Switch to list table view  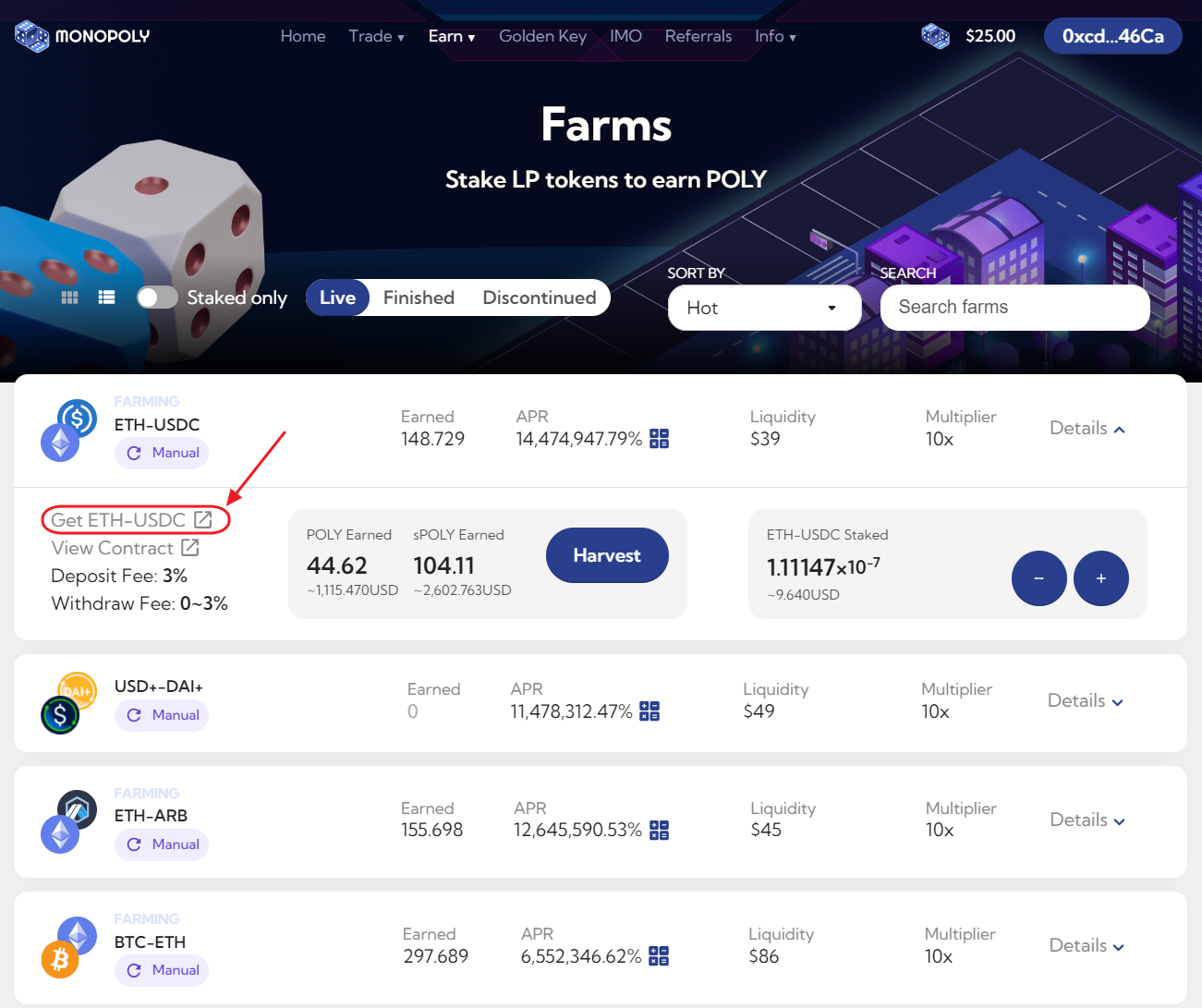pos(107,298)
